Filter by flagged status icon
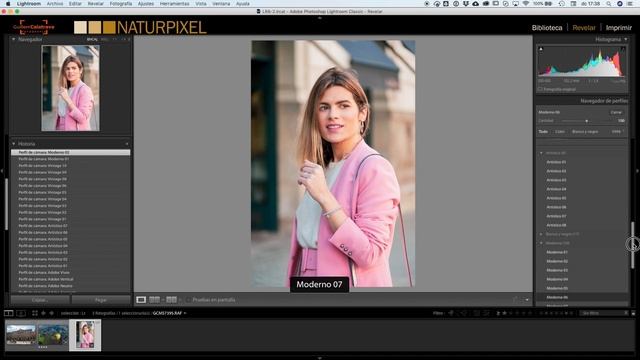640x360 pixels. click(x=451, y=313)
